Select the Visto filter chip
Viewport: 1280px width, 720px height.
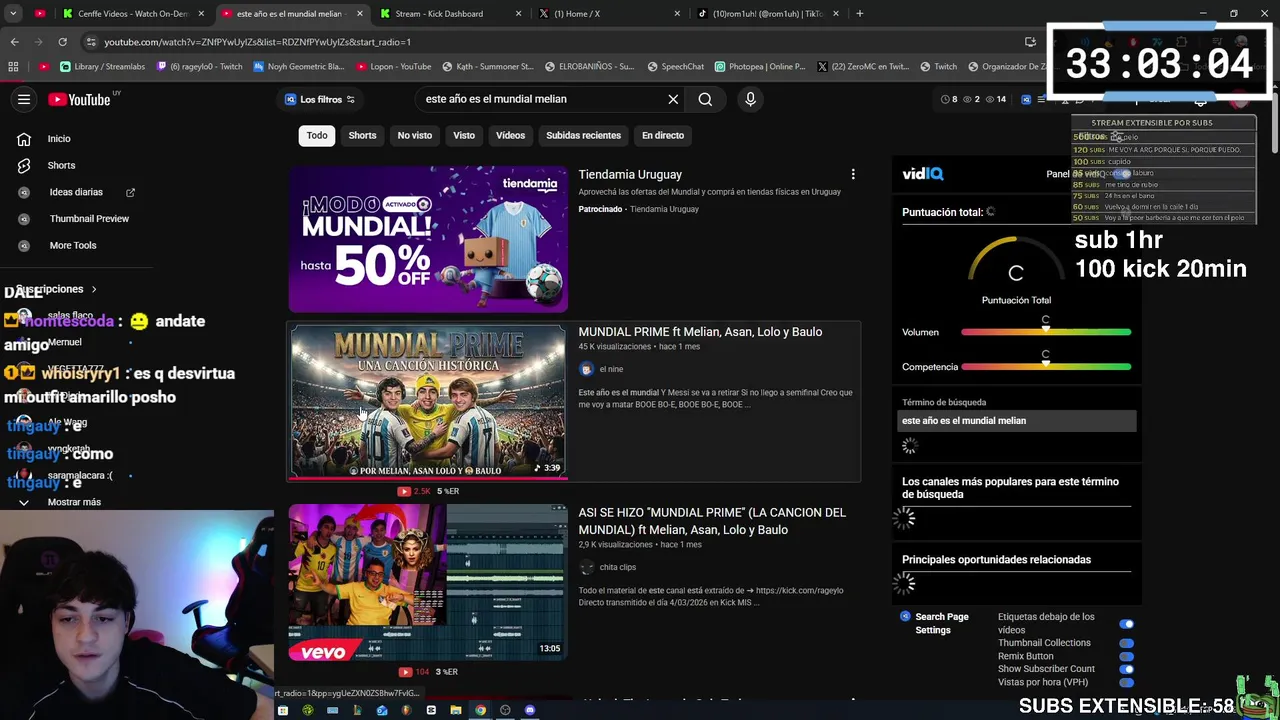[464, 135]
